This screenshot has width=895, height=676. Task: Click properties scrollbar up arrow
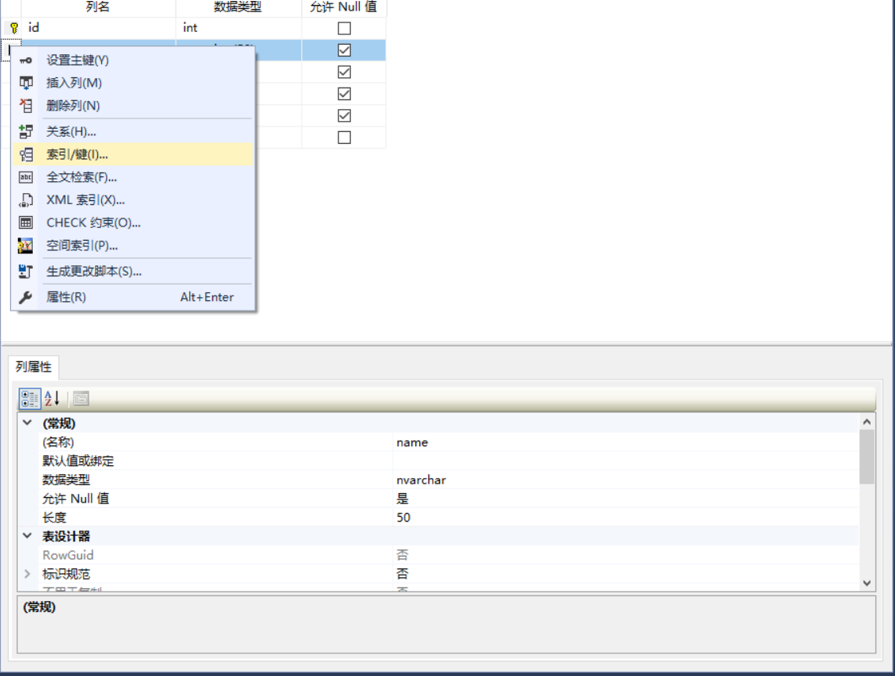[866, 422]
